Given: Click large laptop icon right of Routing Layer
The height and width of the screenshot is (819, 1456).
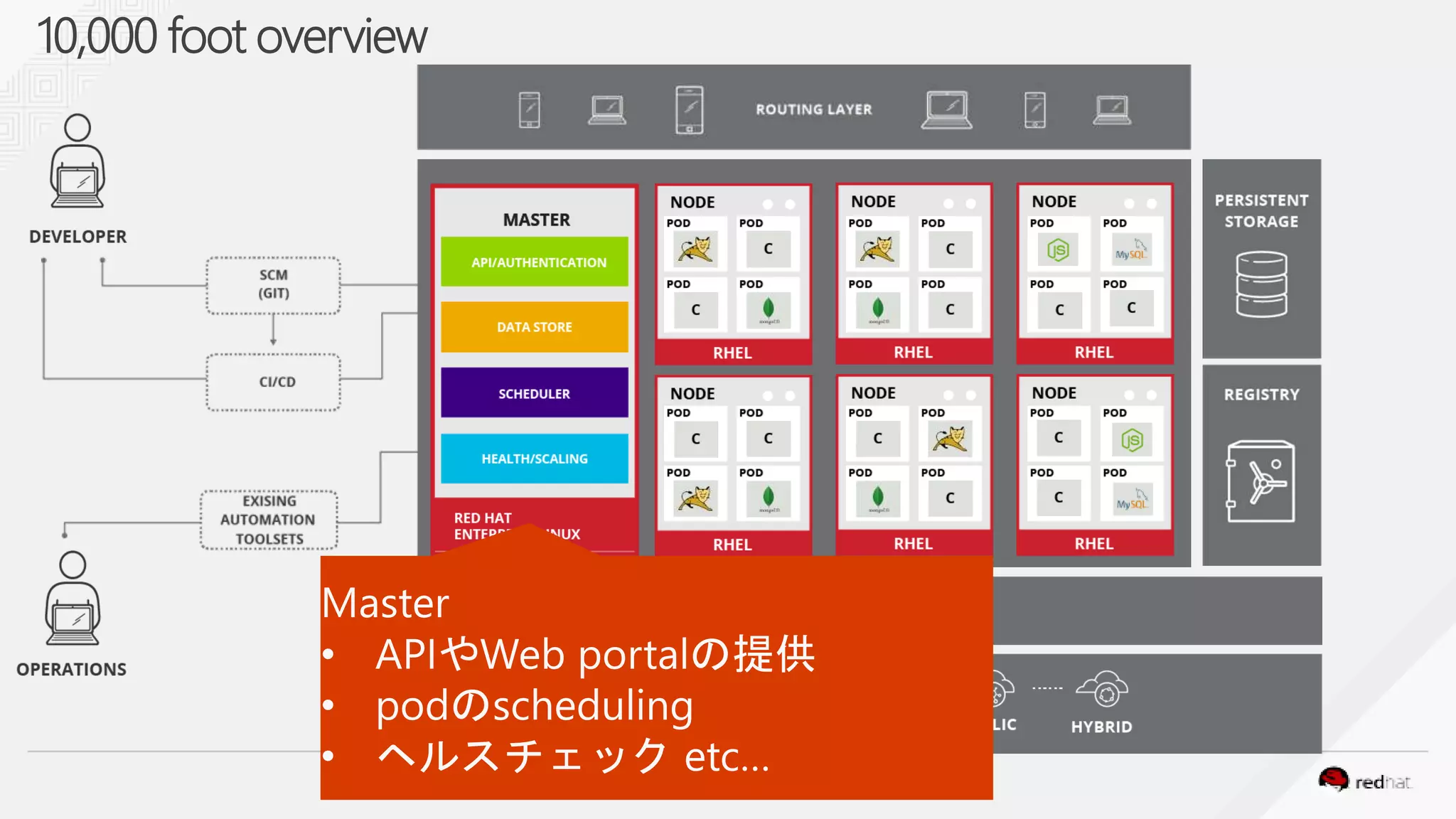Looking at the screenshot, I should point(946,109).
